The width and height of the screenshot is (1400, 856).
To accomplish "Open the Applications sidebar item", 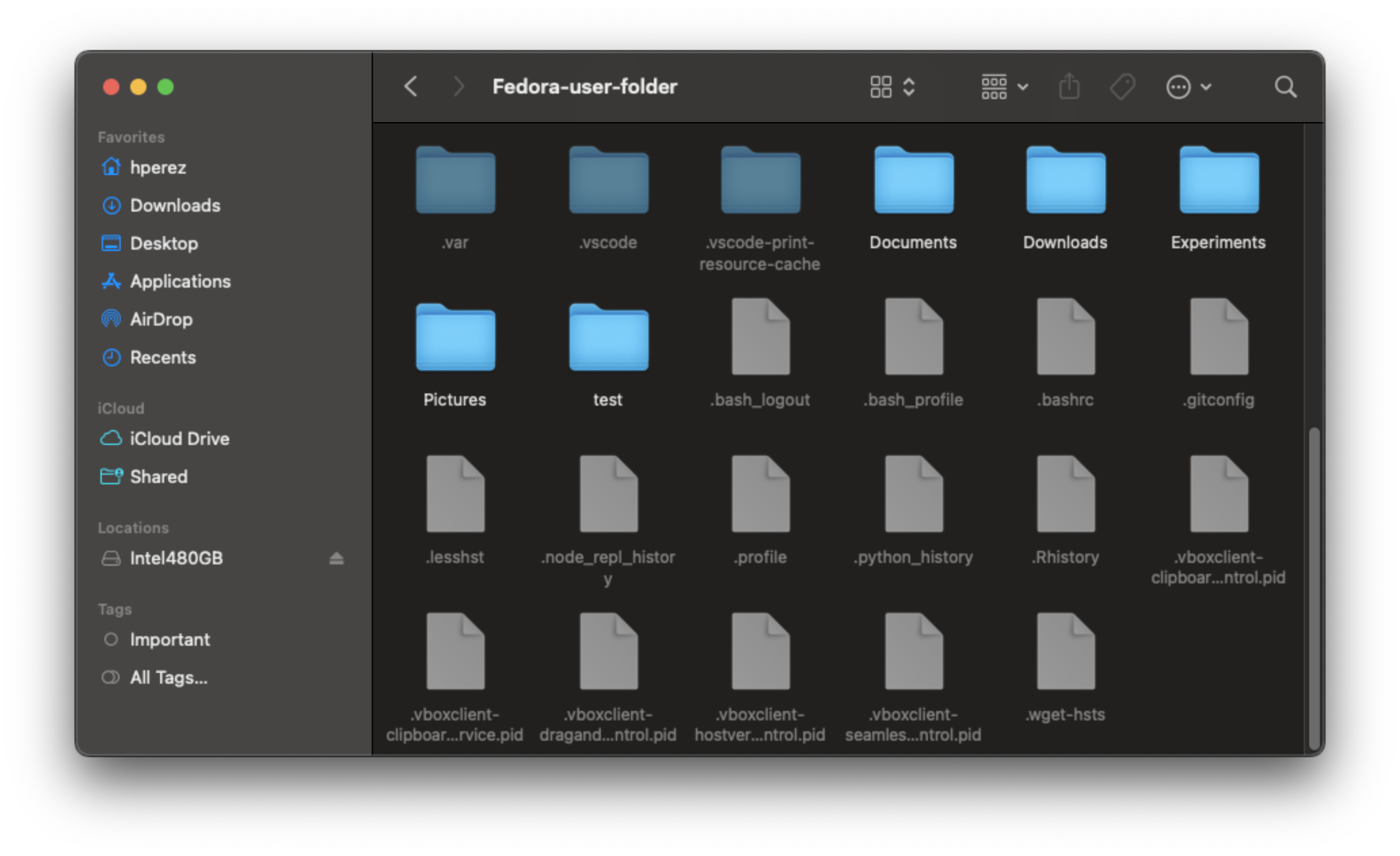I will (180, 281).
